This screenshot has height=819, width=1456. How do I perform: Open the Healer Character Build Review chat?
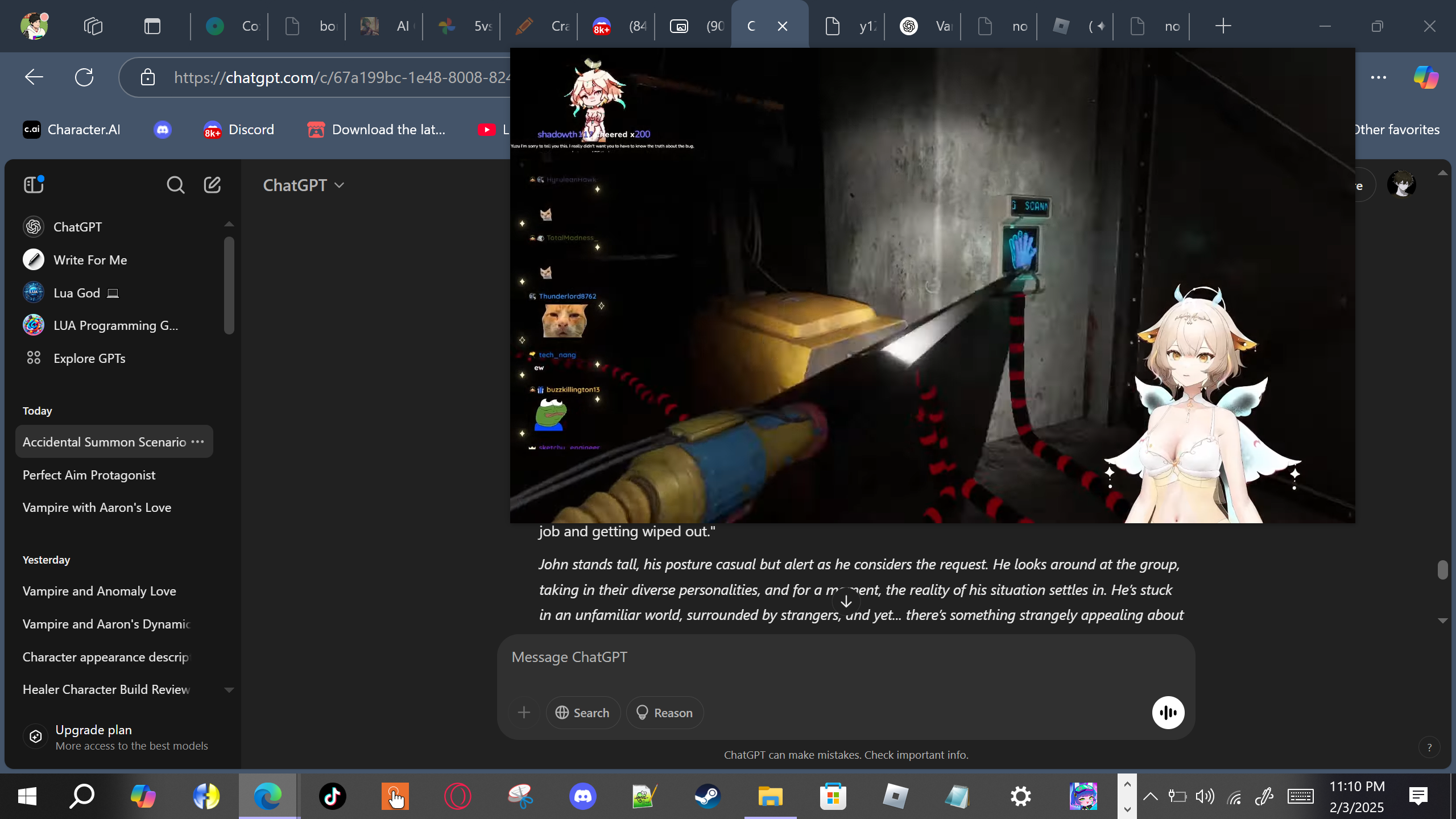pos(114,689)
